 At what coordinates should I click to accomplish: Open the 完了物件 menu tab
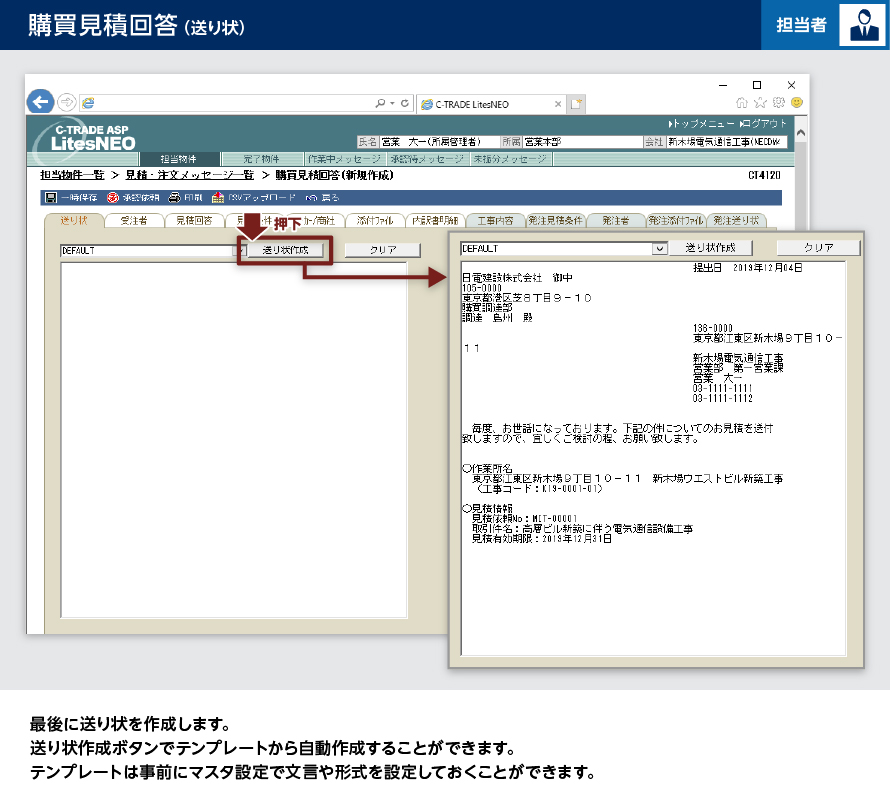pyautogui.click(x=259, y=159)
